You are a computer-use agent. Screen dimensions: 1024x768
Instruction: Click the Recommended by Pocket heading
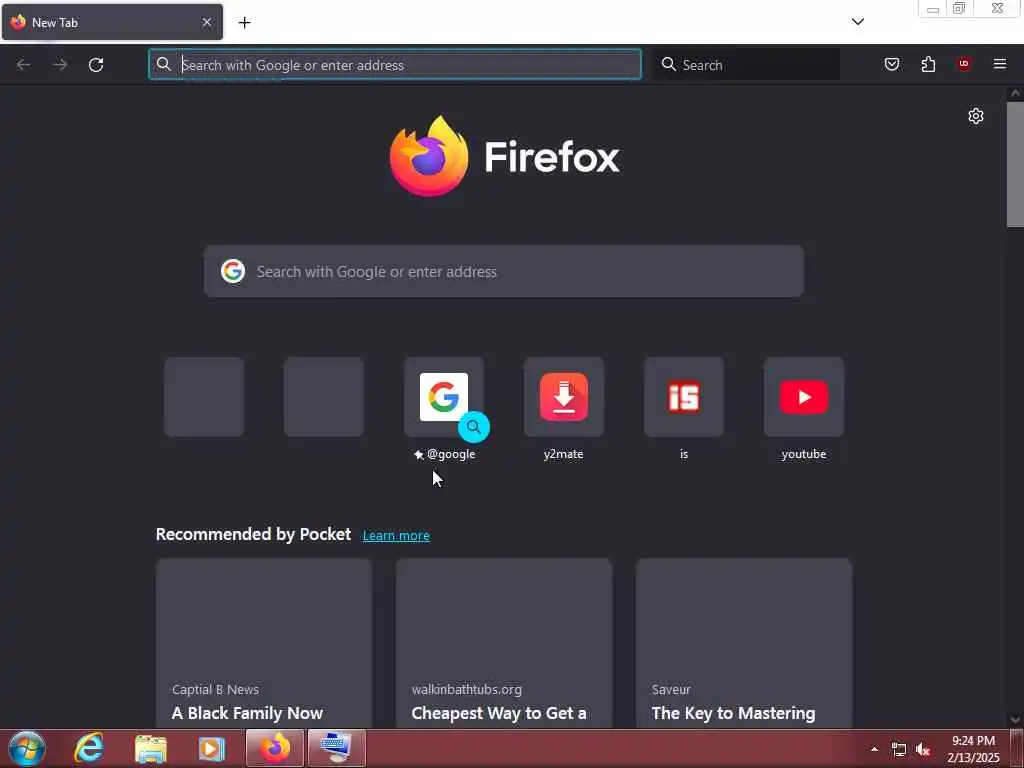click(253, 534)
